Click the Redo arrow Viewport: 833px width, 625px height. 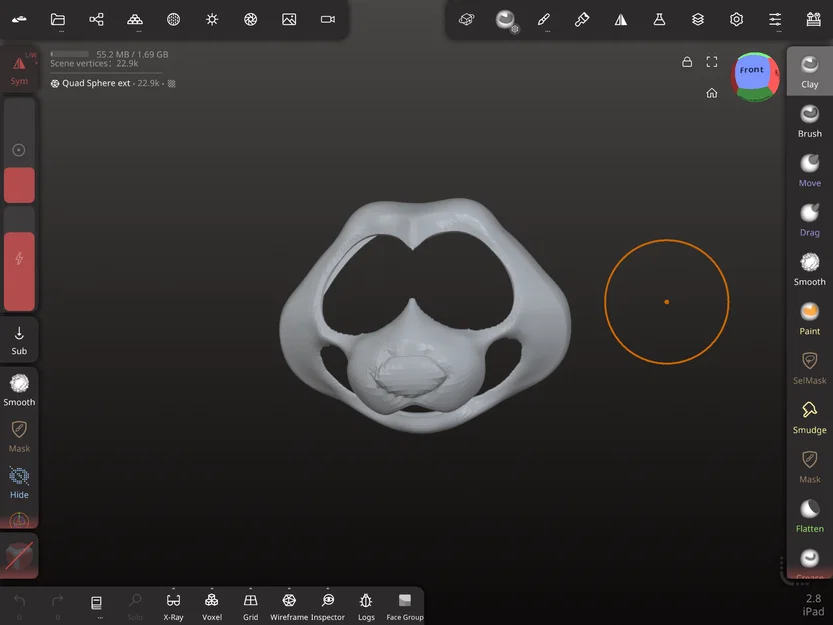57,605
